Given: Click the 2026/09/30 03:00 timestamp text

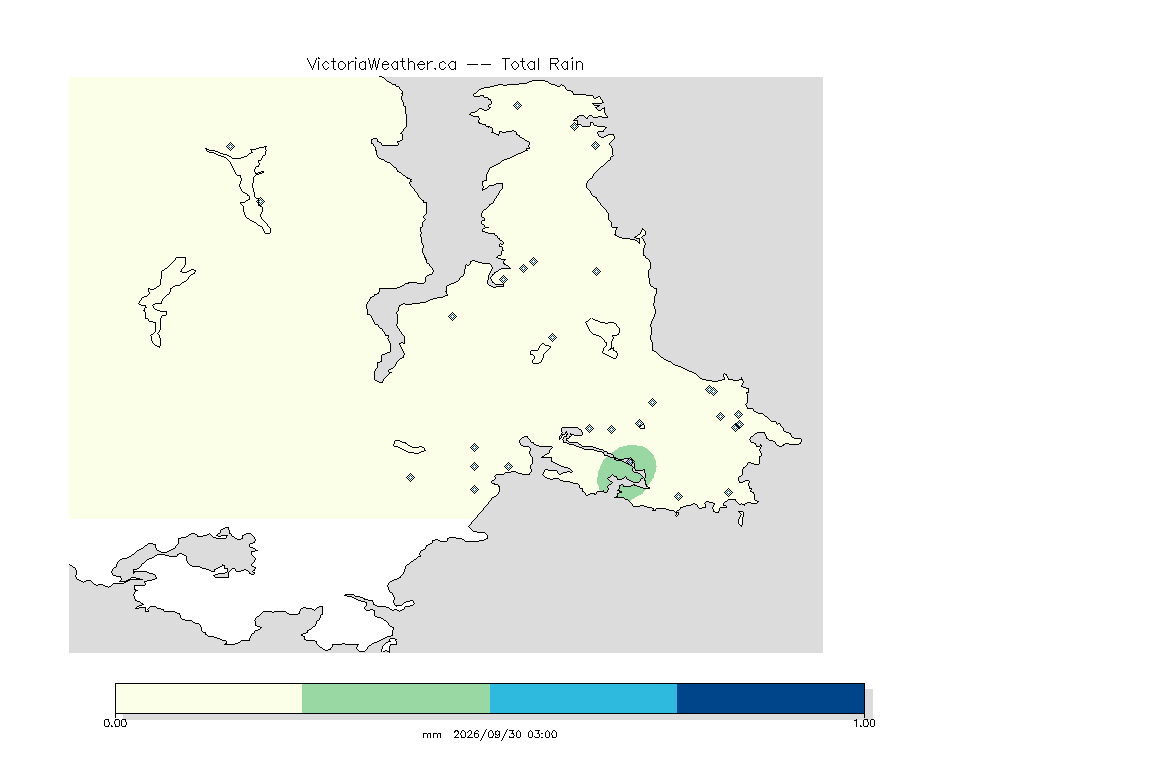Looking at the screenshot, I should point(505,734).
